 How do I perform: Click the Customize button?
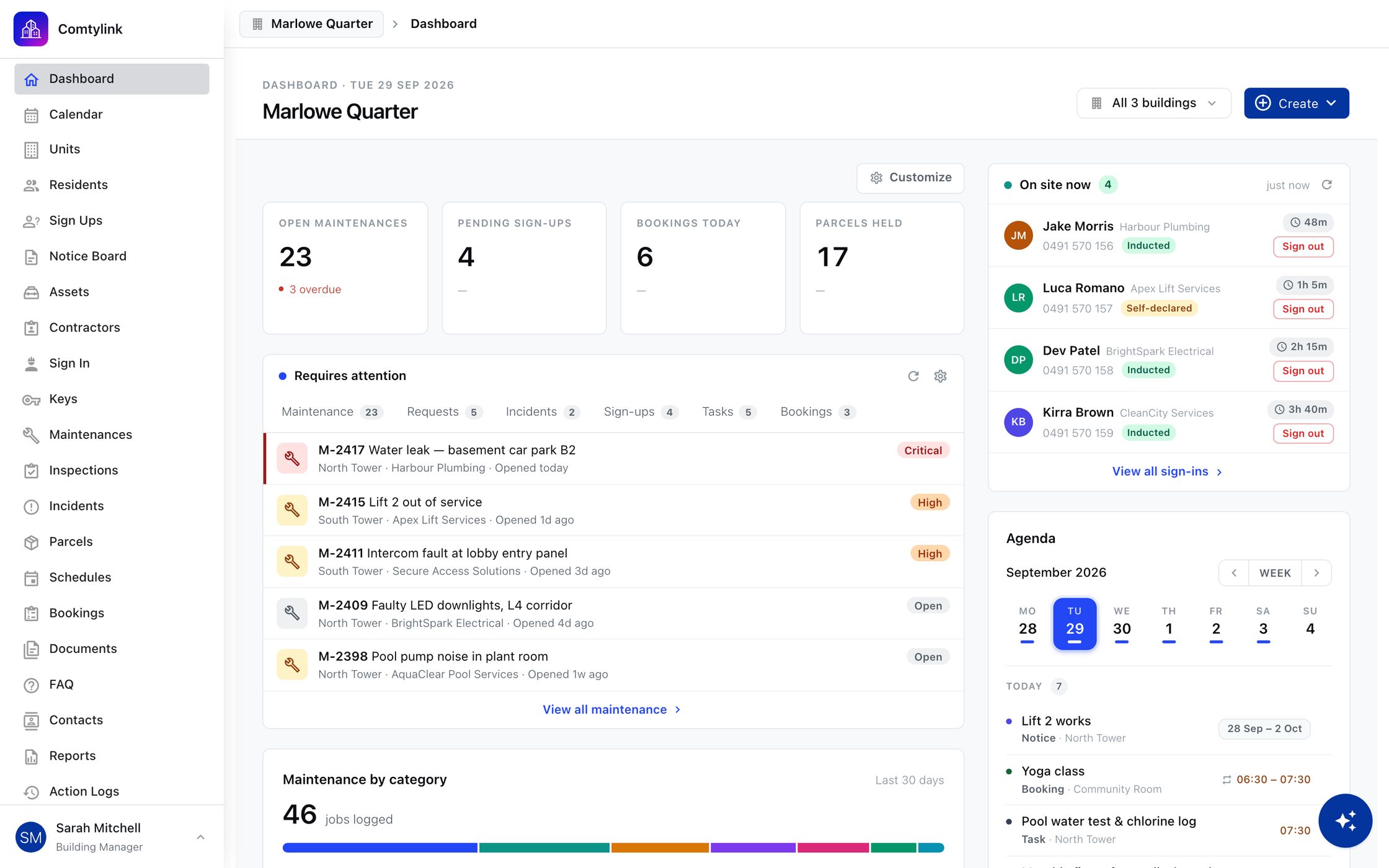pyautogui.click(x=910, y=178)
